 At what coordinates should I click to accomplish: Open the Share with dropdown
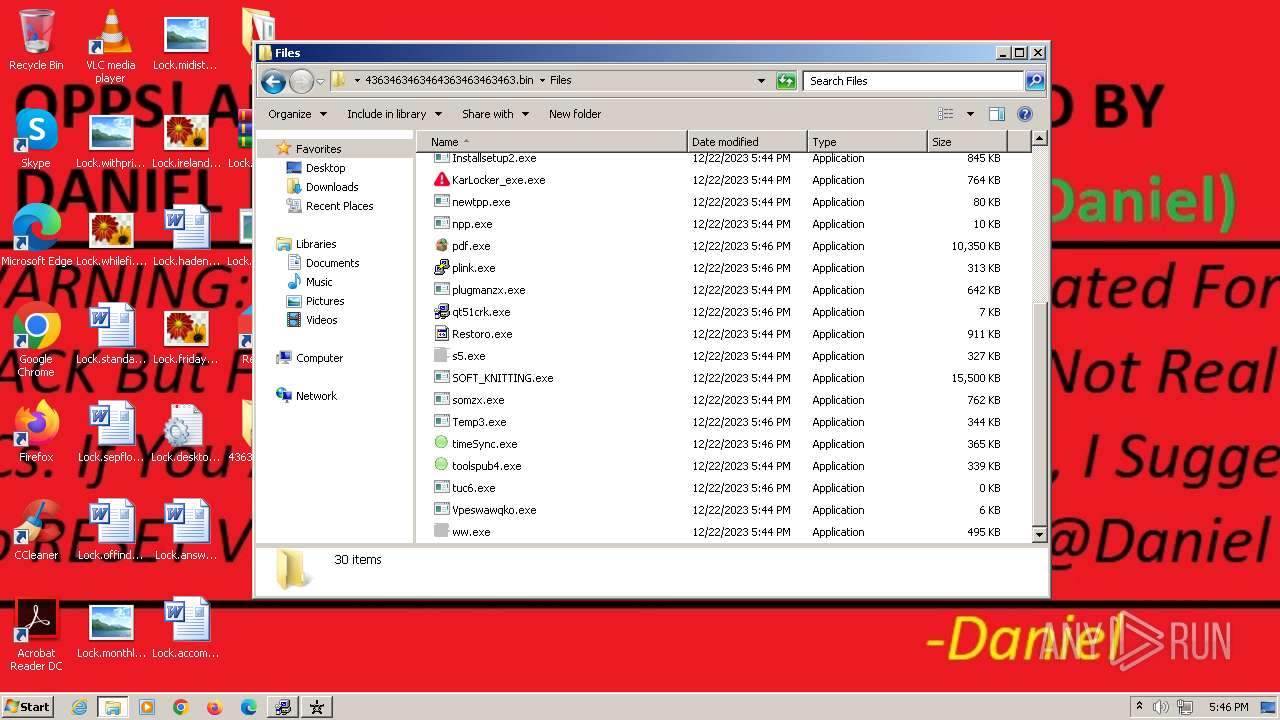(x=495, y=114)
